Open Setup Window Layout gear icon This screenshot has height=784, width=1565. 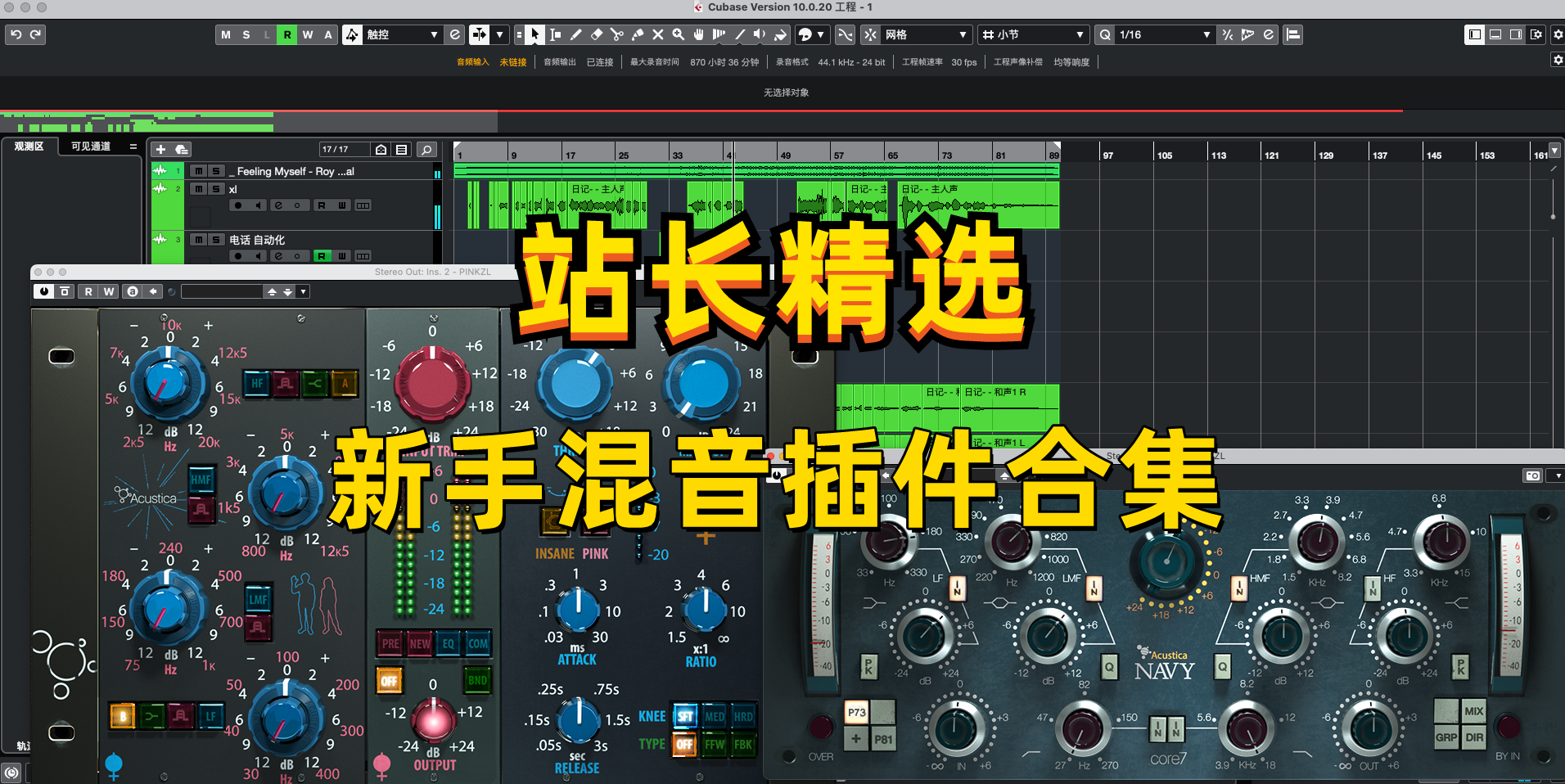coord(1536,34)
